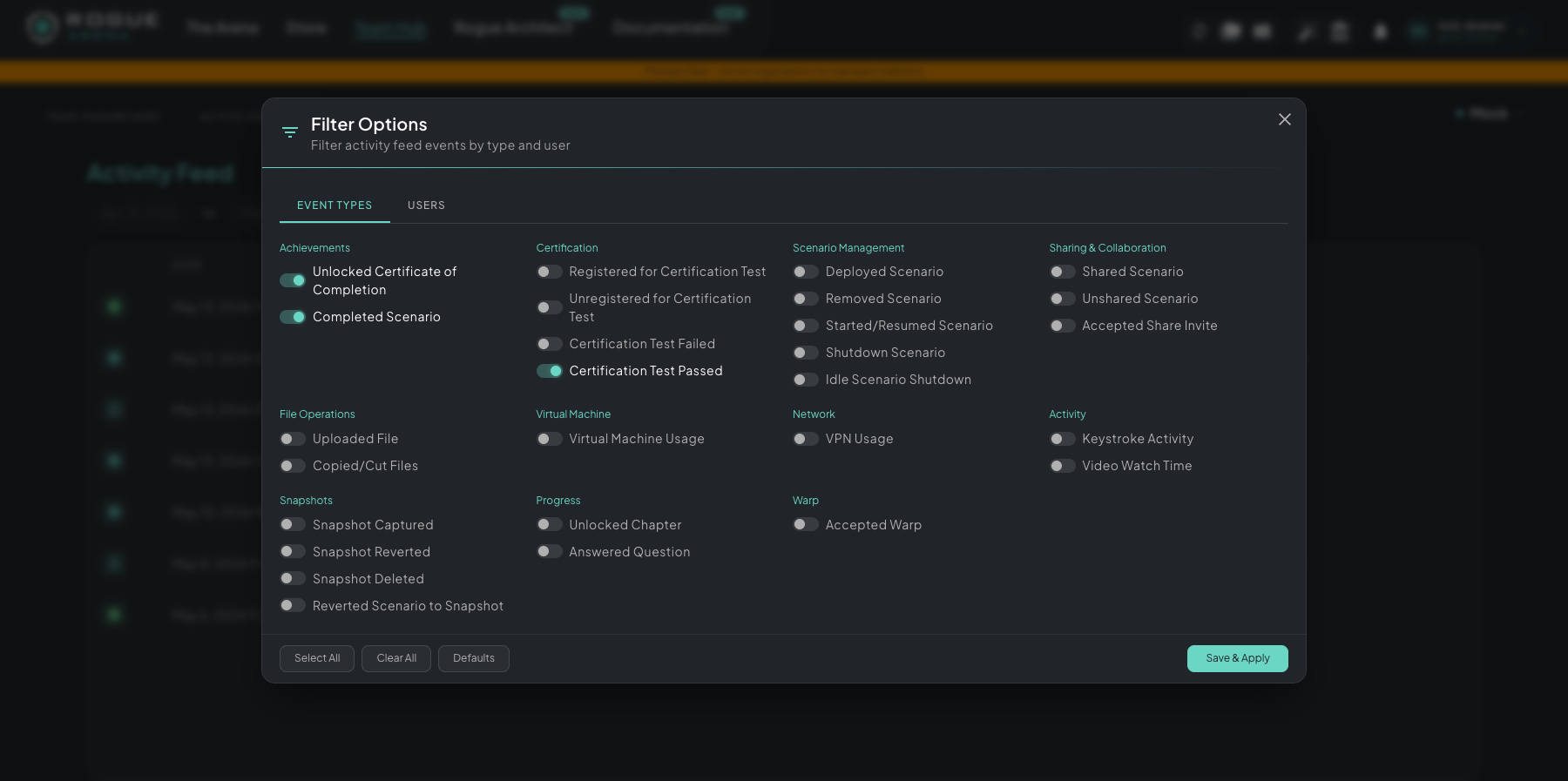The image size is (1568, 781).
Task: Turn on the VPN Usage switch
Action: pos(806,439)
